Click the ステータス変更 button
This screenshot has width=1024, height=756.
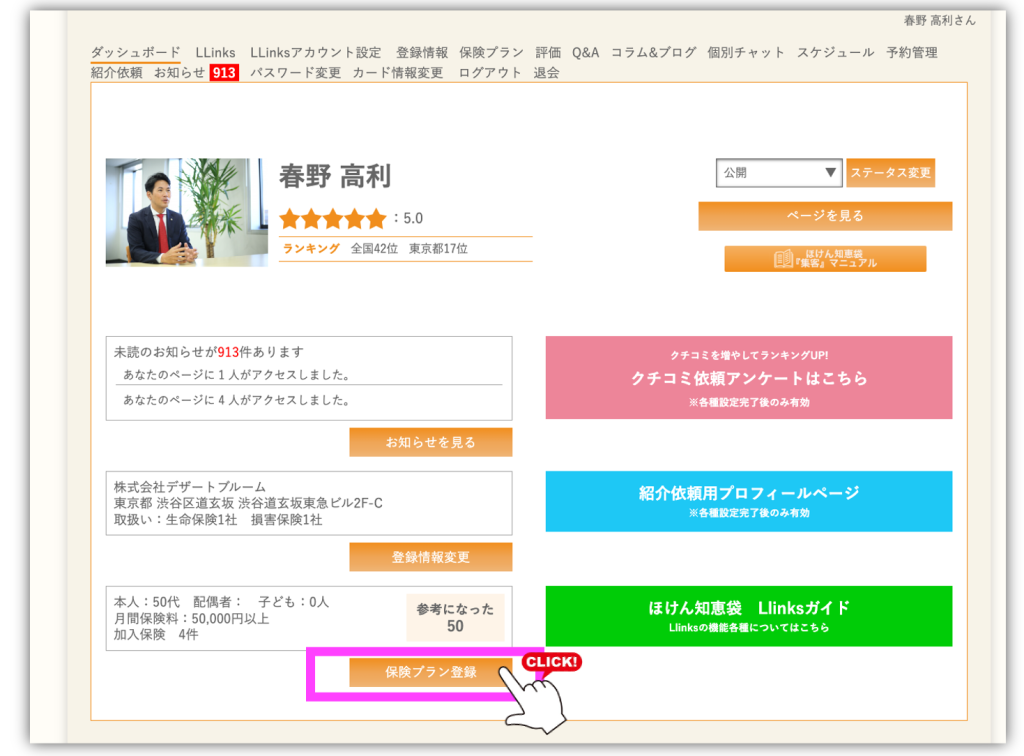(x=891, y=173)
